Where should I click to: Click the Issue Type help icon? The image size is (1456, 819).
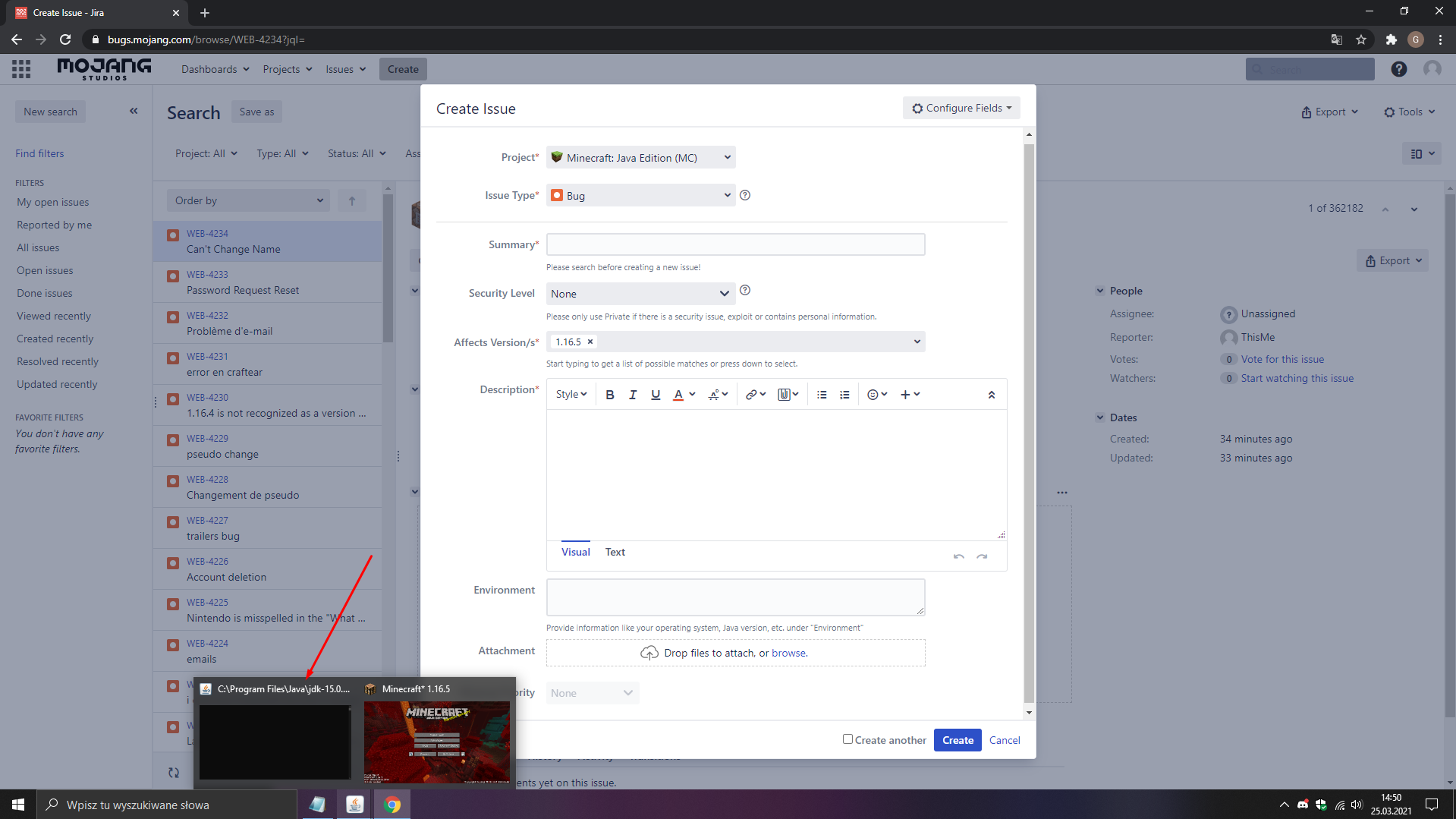coord(745,195)
